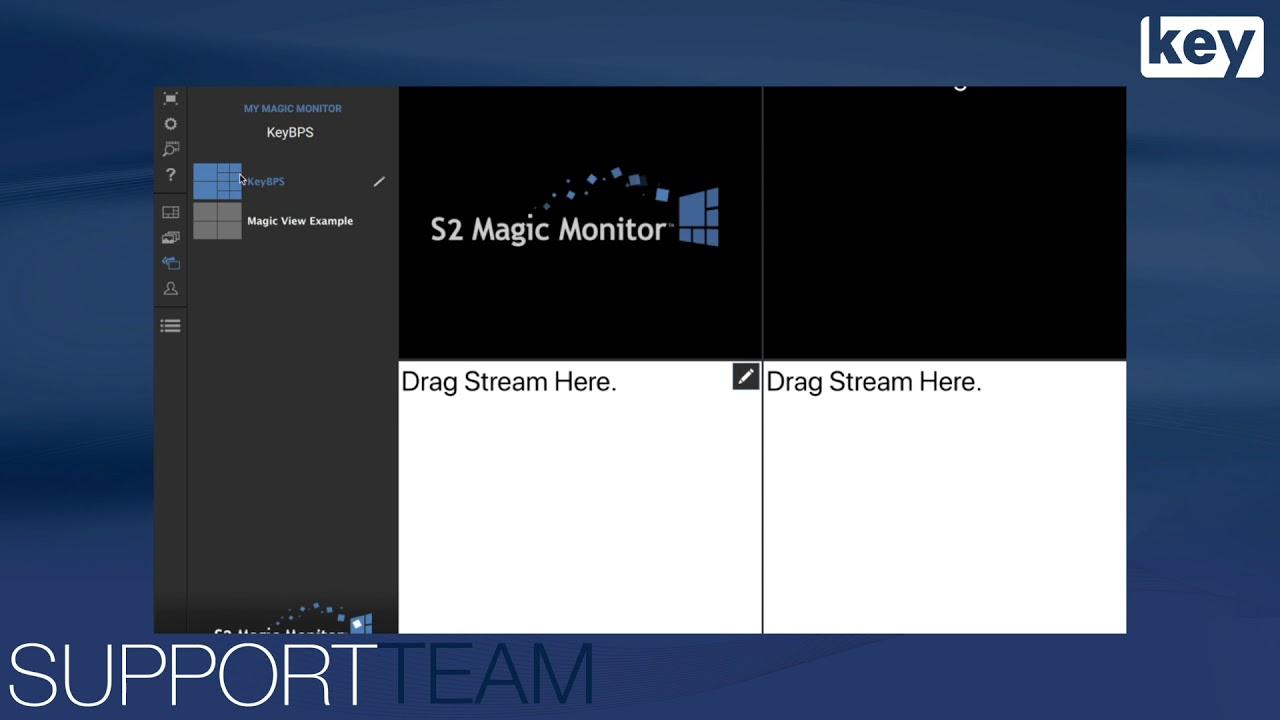Viewport: 1280px width, 720px height.
Task: Click the MY MAGIC MONITOR heading
Action: (x=293, y=108)
